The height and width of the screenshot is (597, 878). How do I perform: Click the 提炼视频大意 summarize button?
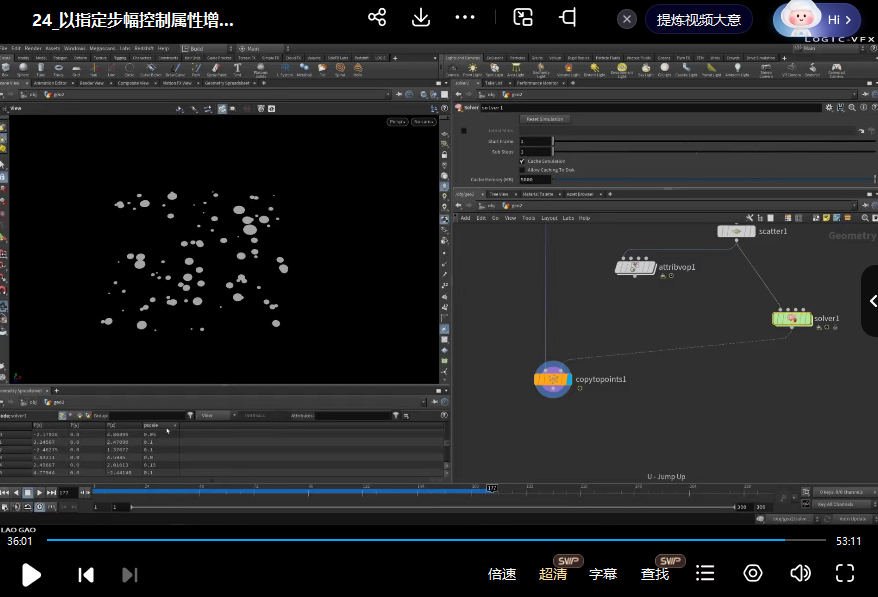click(x=698, y=19)
